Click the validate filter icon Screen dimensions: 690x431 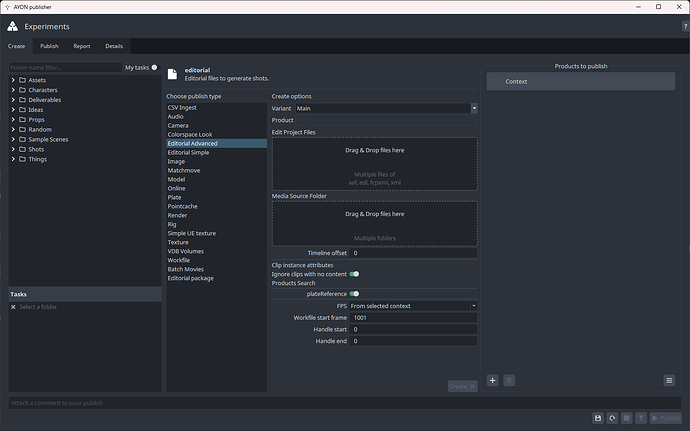pos(640,418)
